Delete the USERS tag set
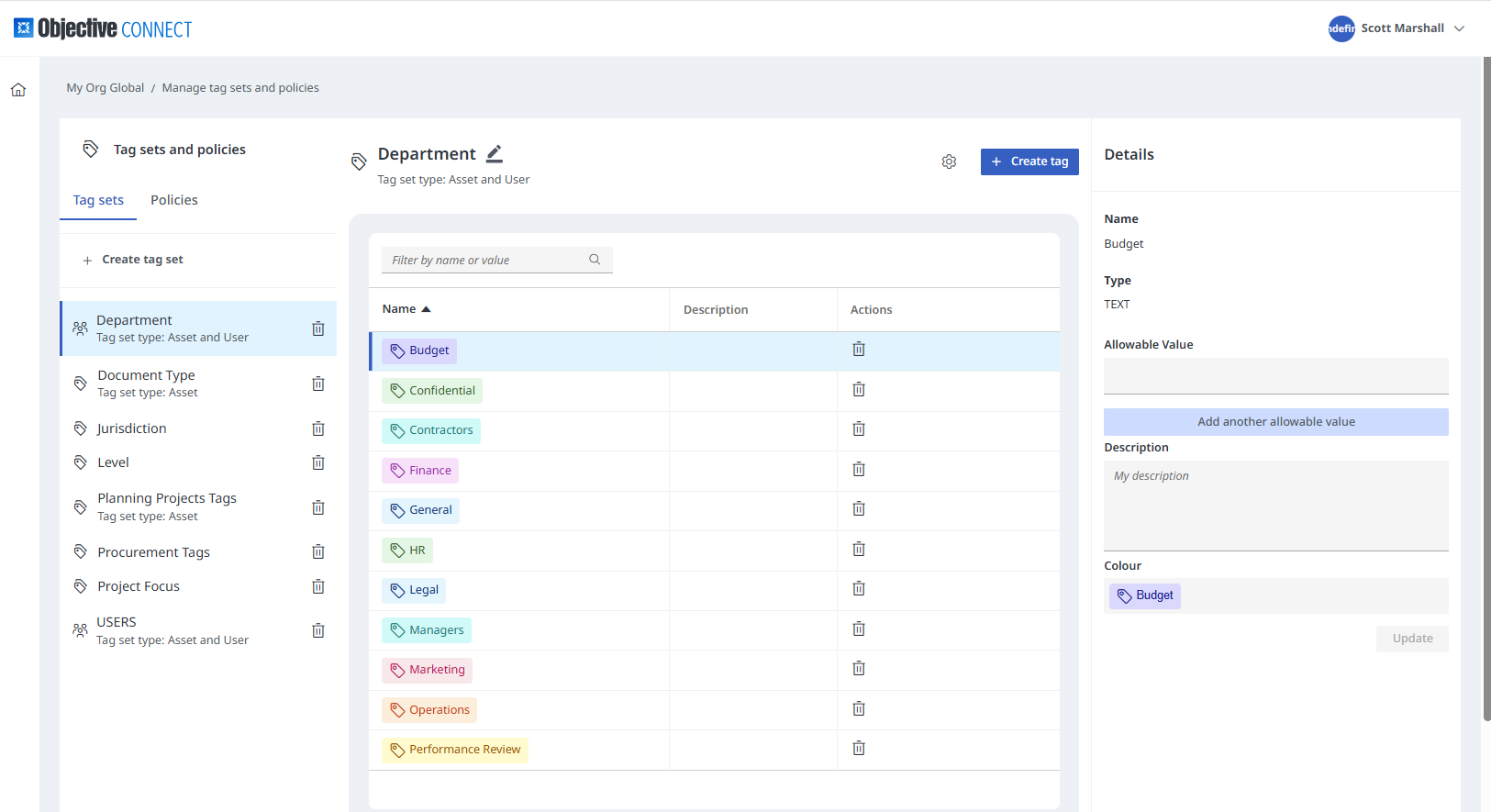This screenshot has width=1491, height=812. click(318, 630)
